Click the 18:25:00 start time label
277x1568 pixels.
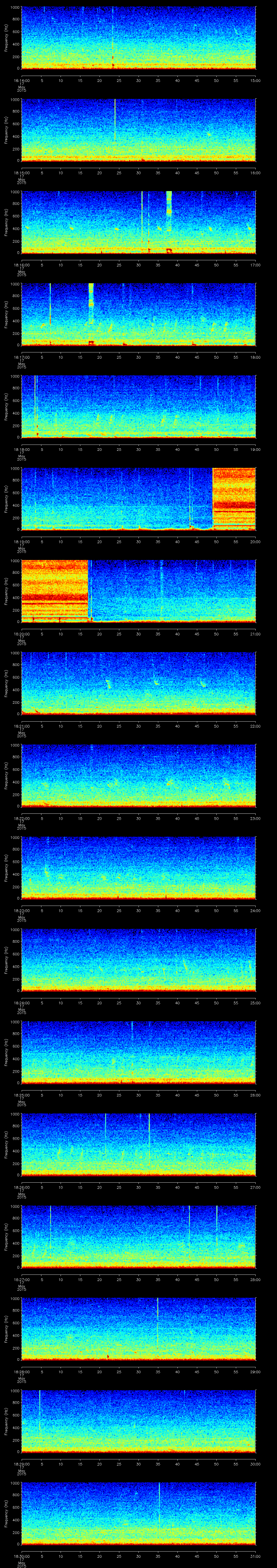click(x=21, y=1095)
